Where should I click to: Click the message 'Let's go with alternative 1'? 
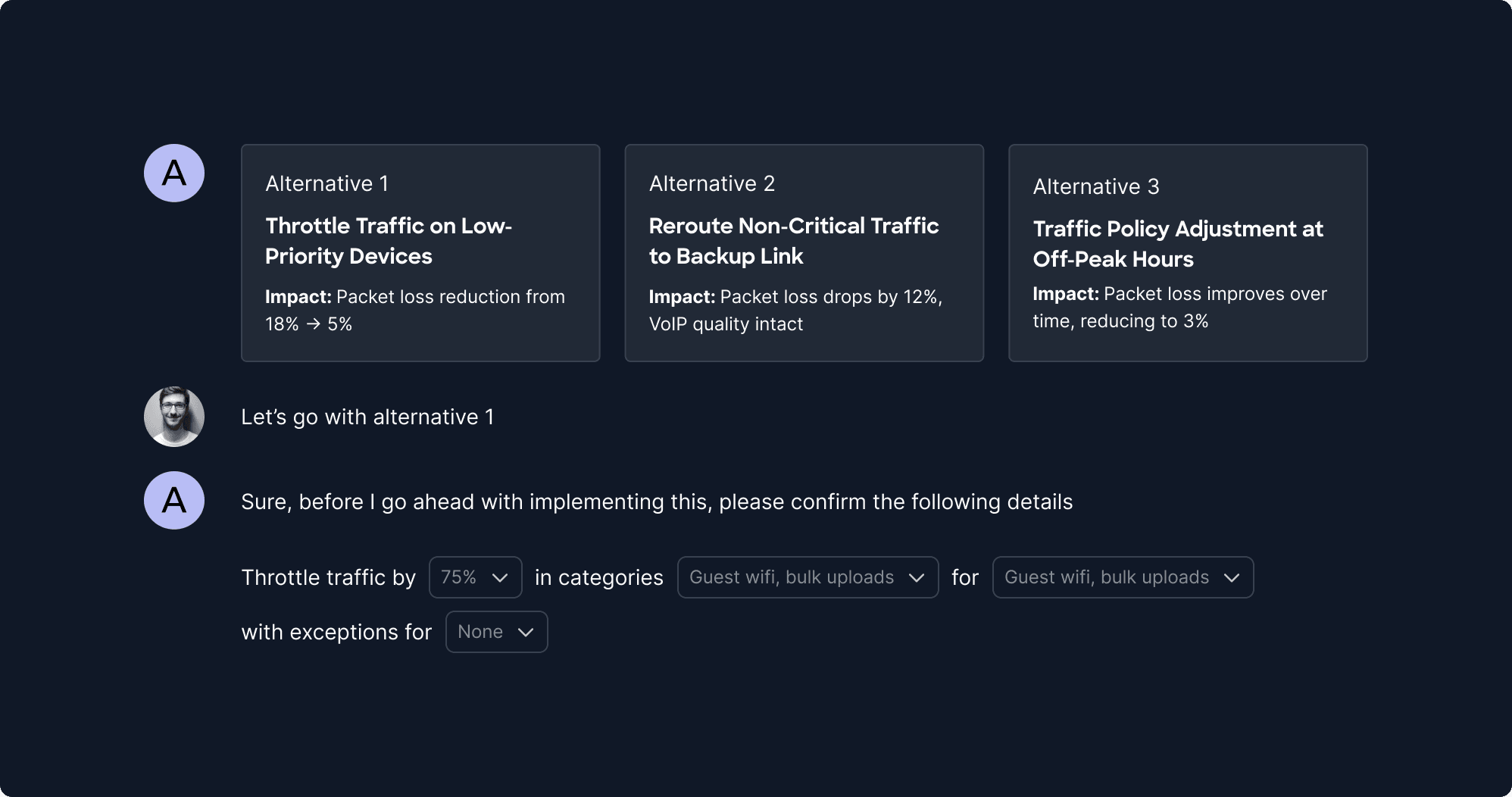coord(368,416)
